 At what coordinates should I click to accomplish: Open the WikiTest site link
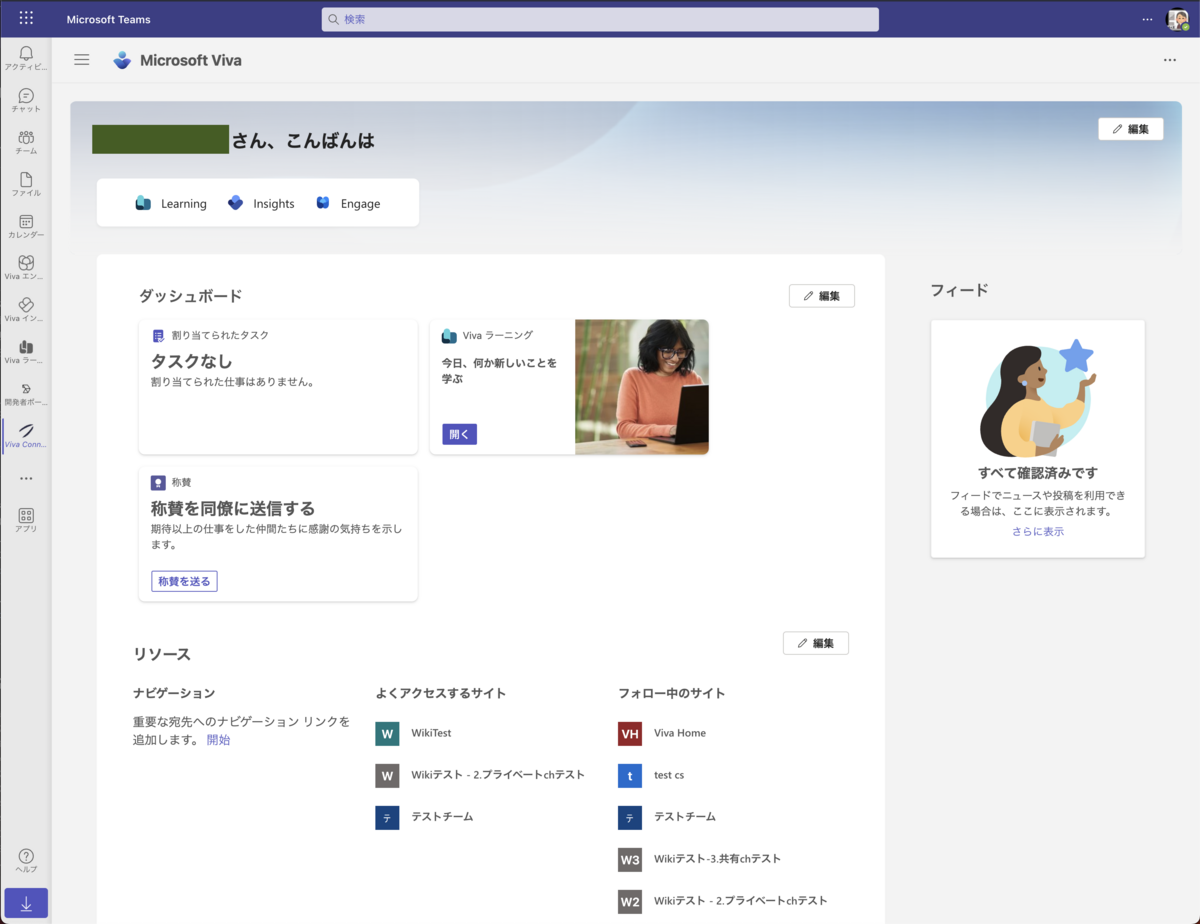pos(431,733)
